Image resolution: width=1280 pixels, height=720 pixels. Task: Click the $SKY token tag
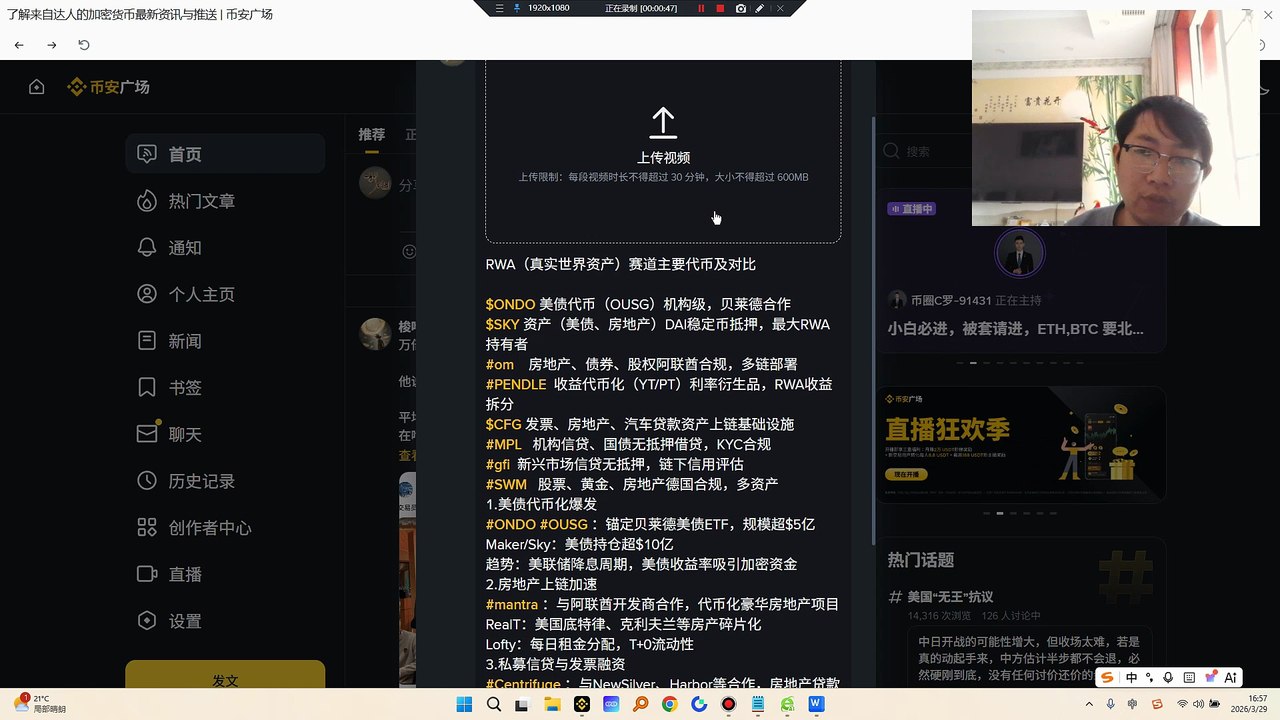pyautogui.click(x=502, y=324)
